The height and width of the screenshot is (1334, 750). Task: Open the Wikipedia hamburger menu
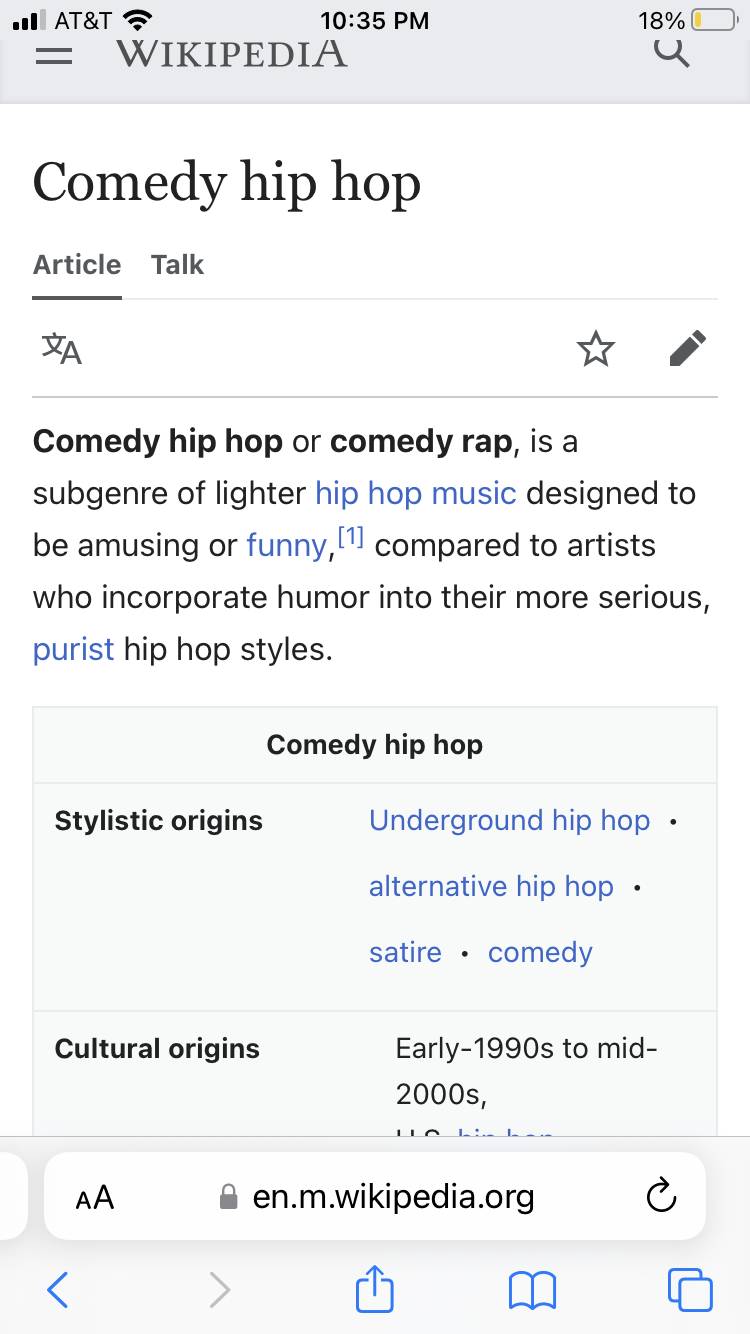(x=54, y=57)
